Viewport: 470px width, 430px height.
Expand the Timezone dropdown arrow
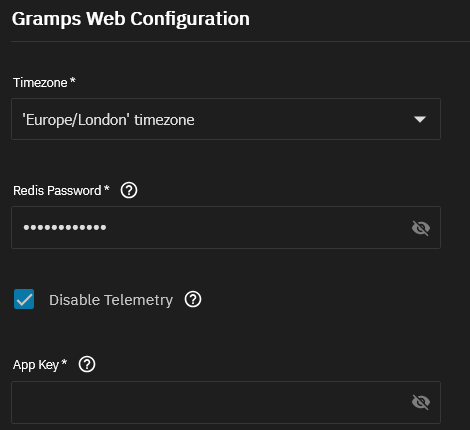point(420,119)
